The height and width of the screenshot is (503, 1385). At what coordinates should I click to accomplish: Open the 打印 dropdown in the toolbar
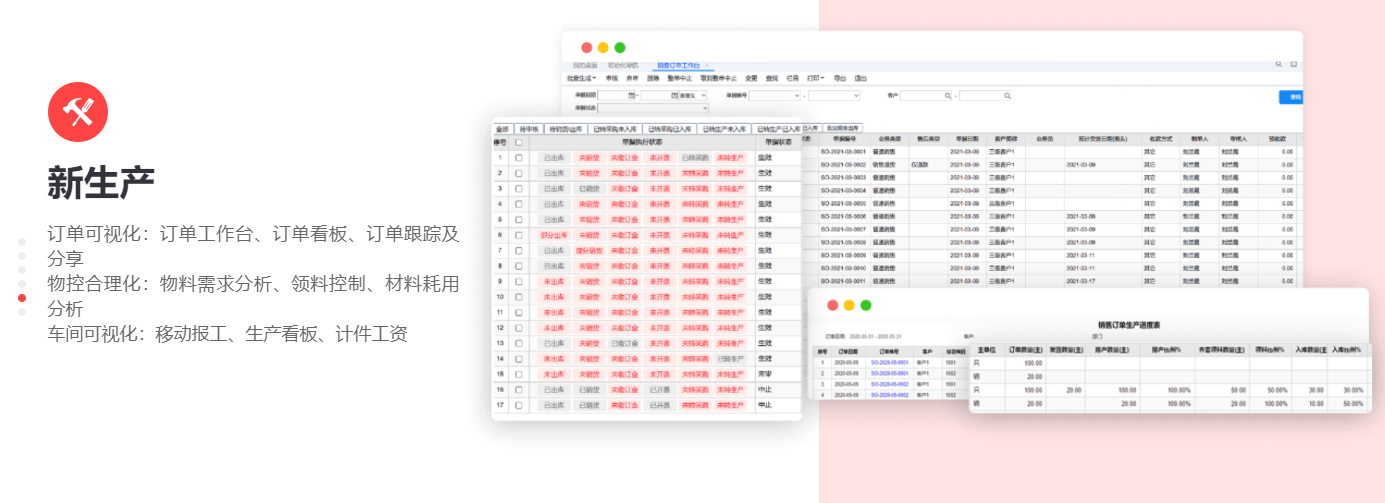[x=816, y=77]
